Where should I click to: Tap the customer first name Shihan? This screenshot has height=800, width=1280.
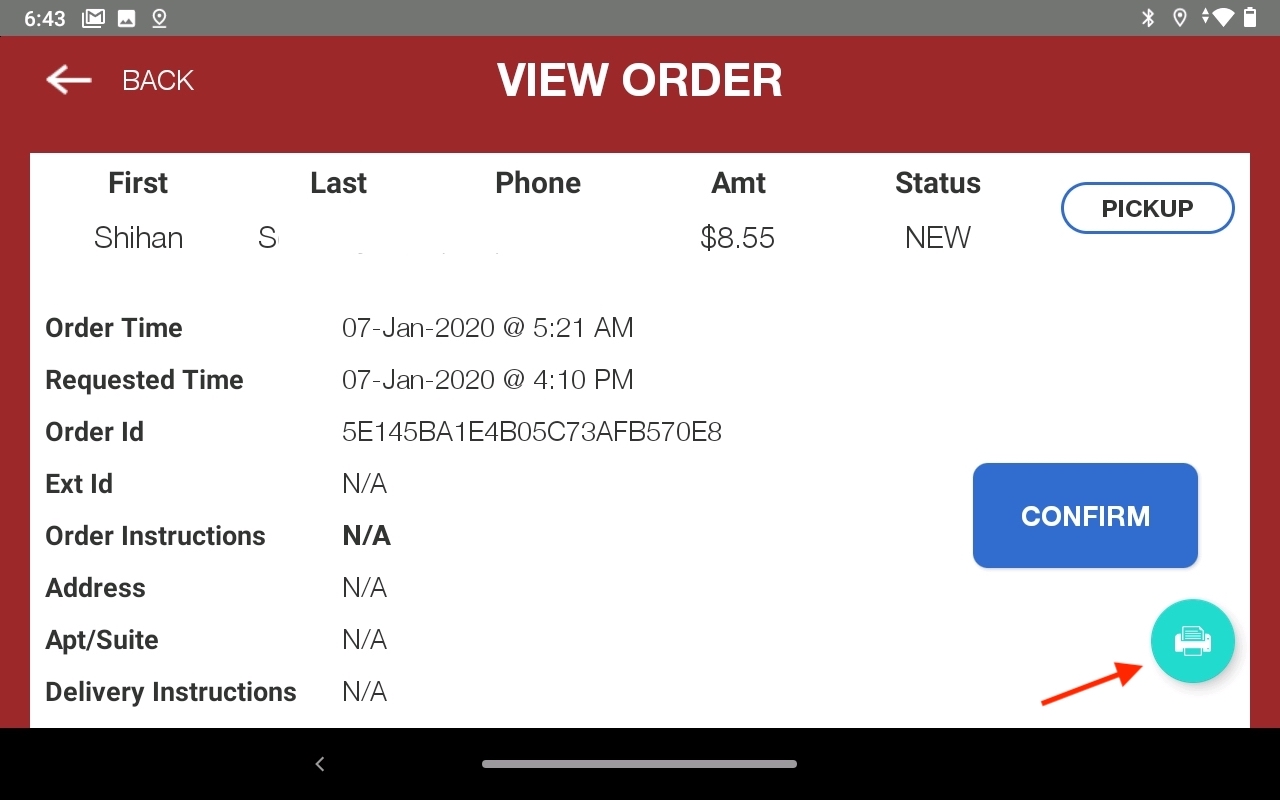click(138, 238)
